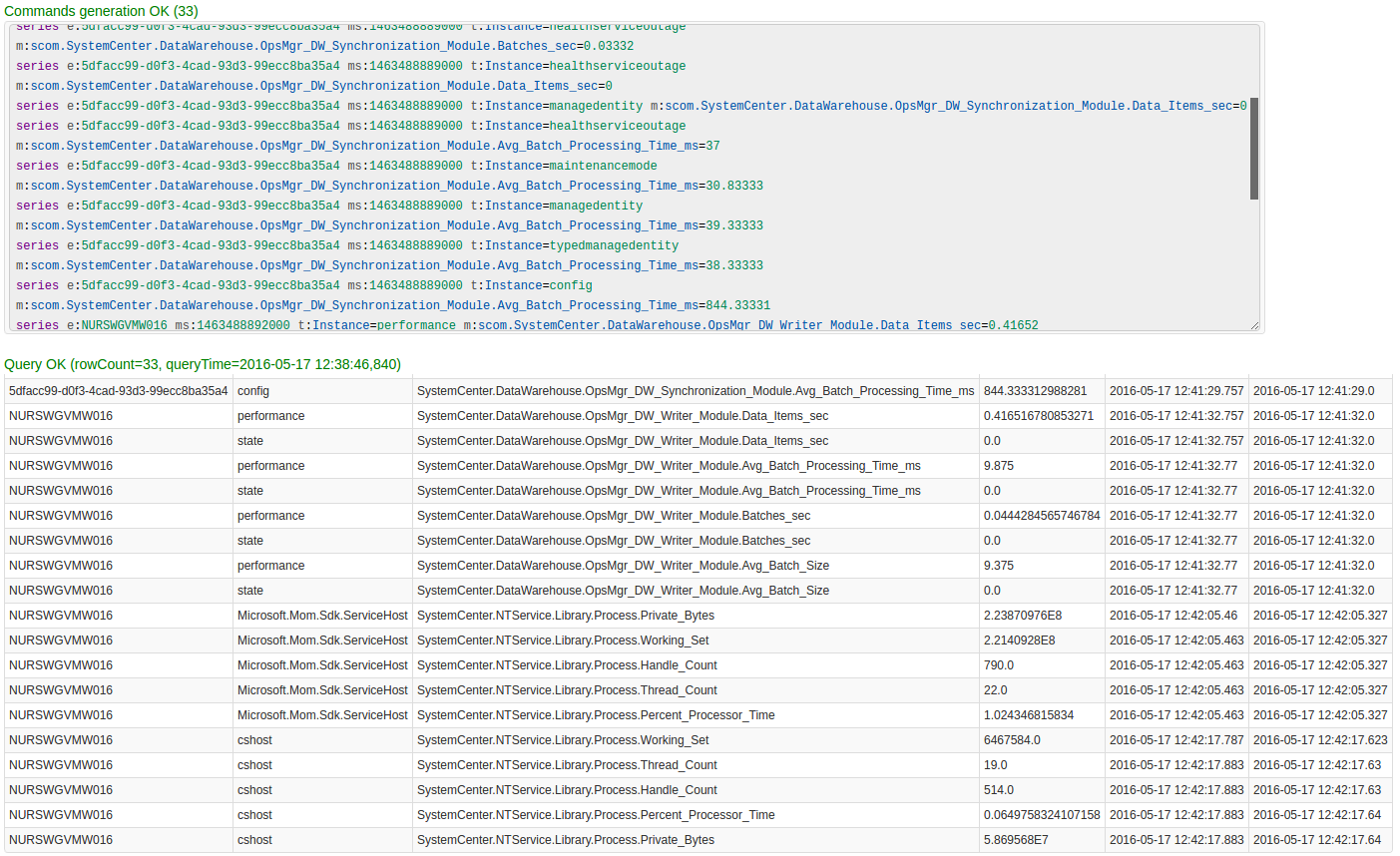
Task: Click the value cell 844.333312988281
Action: click(x=1035, y=391)
